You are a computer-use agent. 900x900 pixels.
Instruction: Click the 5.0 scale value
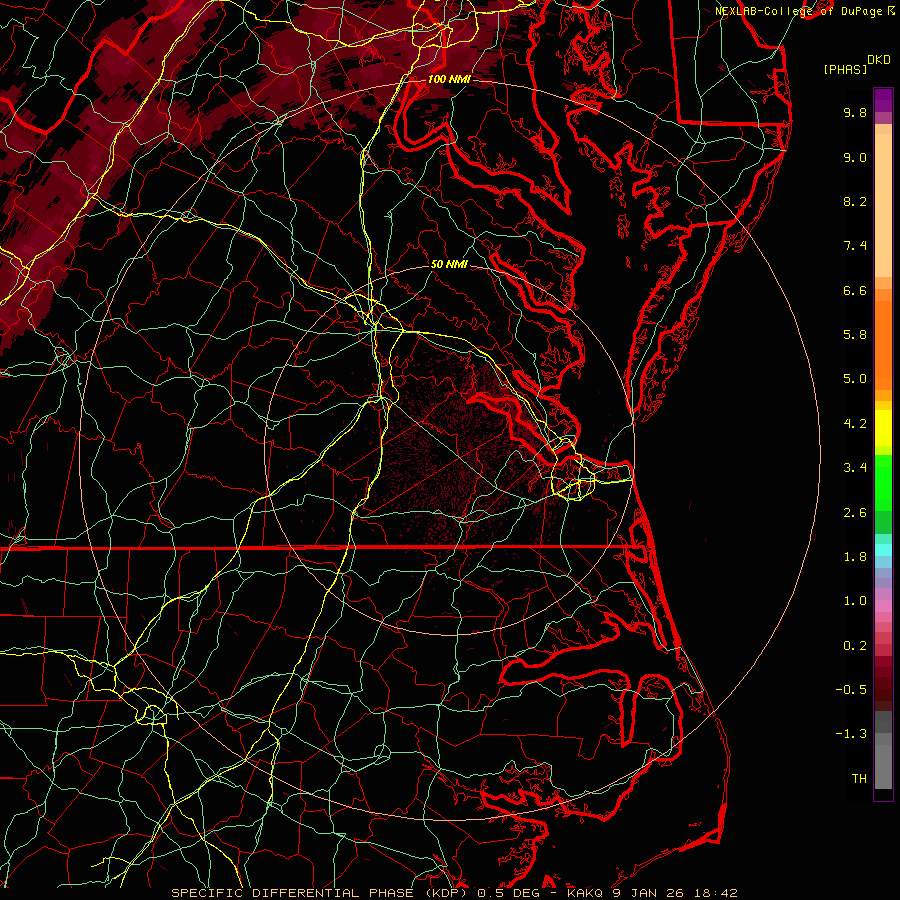tap(855, 379)
